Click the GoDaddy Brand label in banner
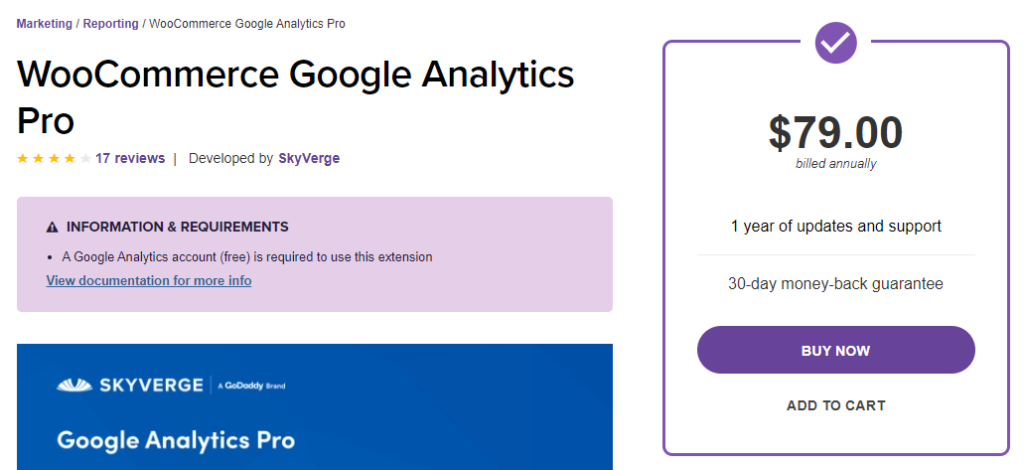1024x470 pixels. tap(251, 386)
